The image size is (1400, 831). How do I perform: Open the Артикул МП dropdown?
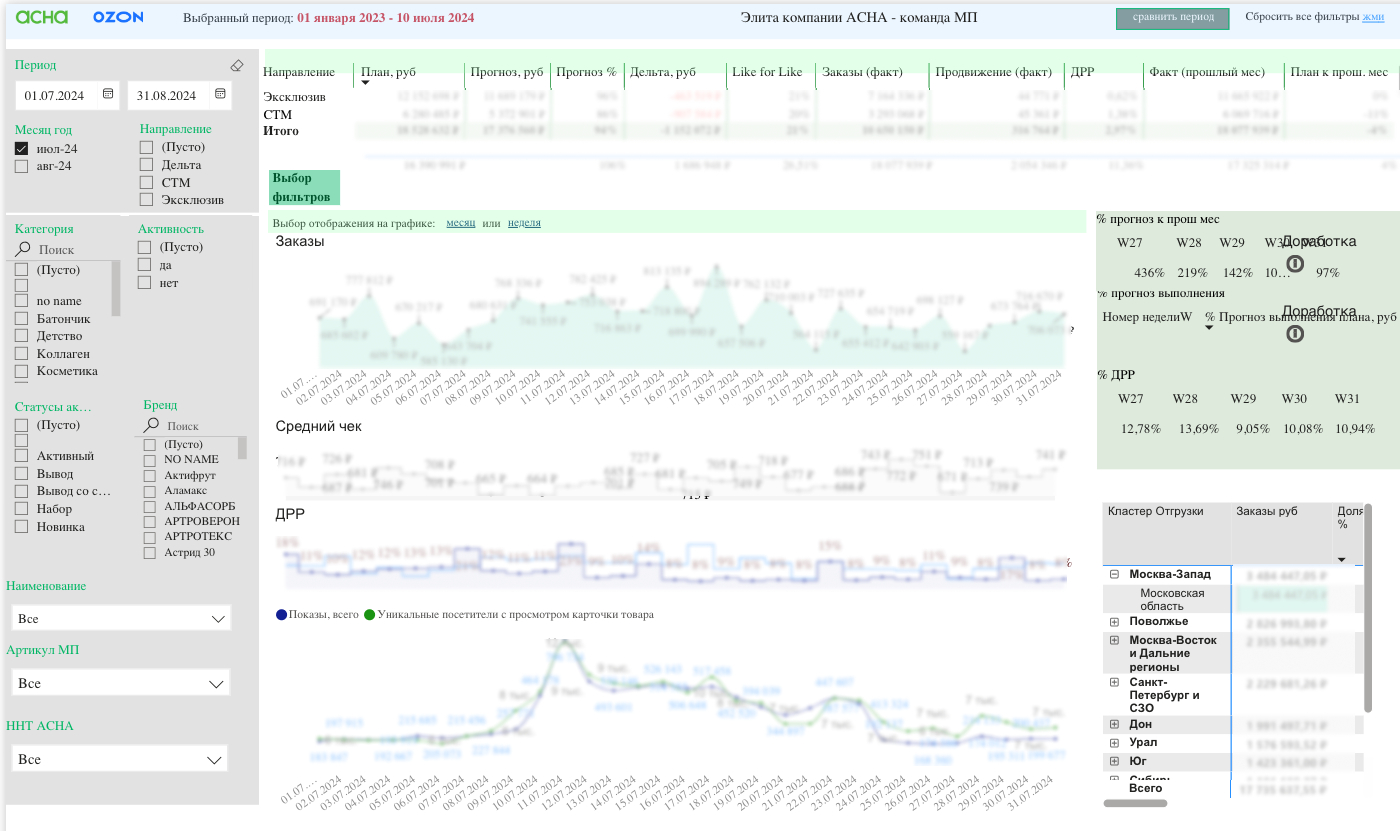coord(120,683)
